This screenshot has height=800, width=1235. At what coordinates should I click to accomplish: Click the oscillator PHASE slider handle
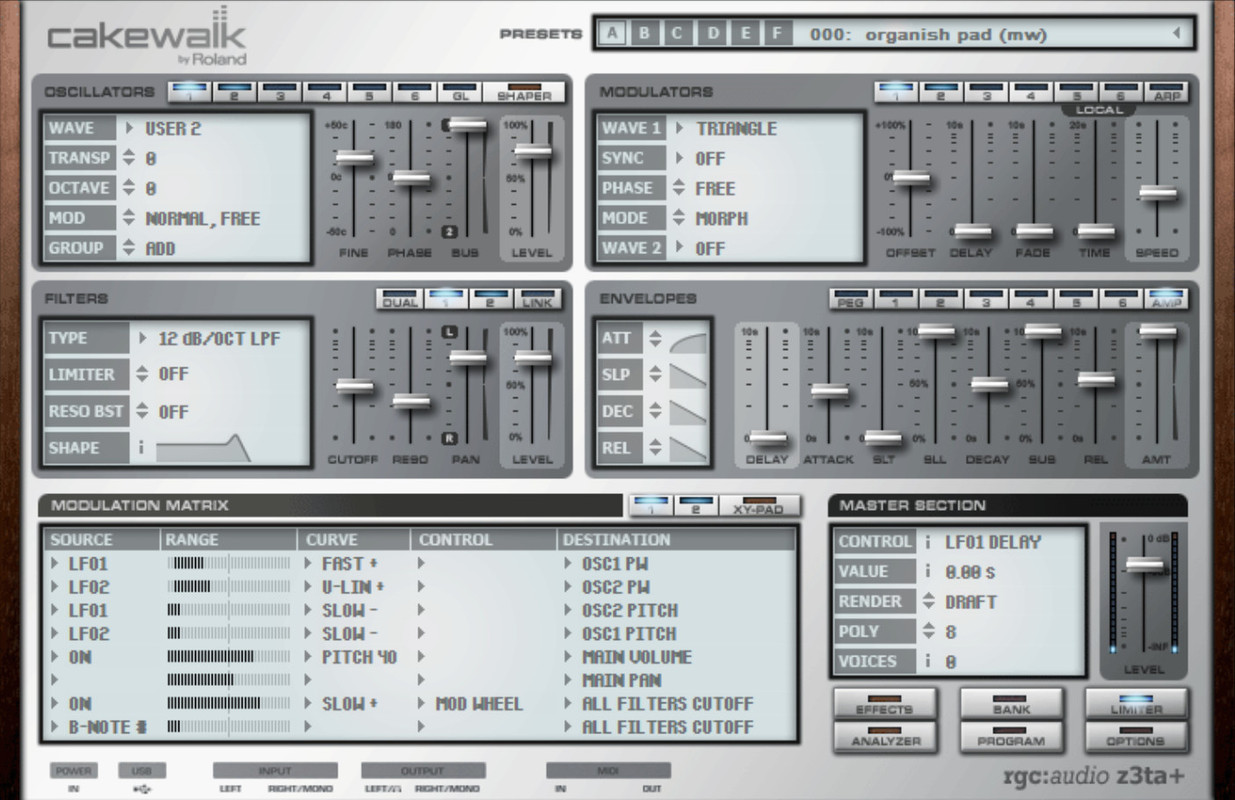[410, 179]
